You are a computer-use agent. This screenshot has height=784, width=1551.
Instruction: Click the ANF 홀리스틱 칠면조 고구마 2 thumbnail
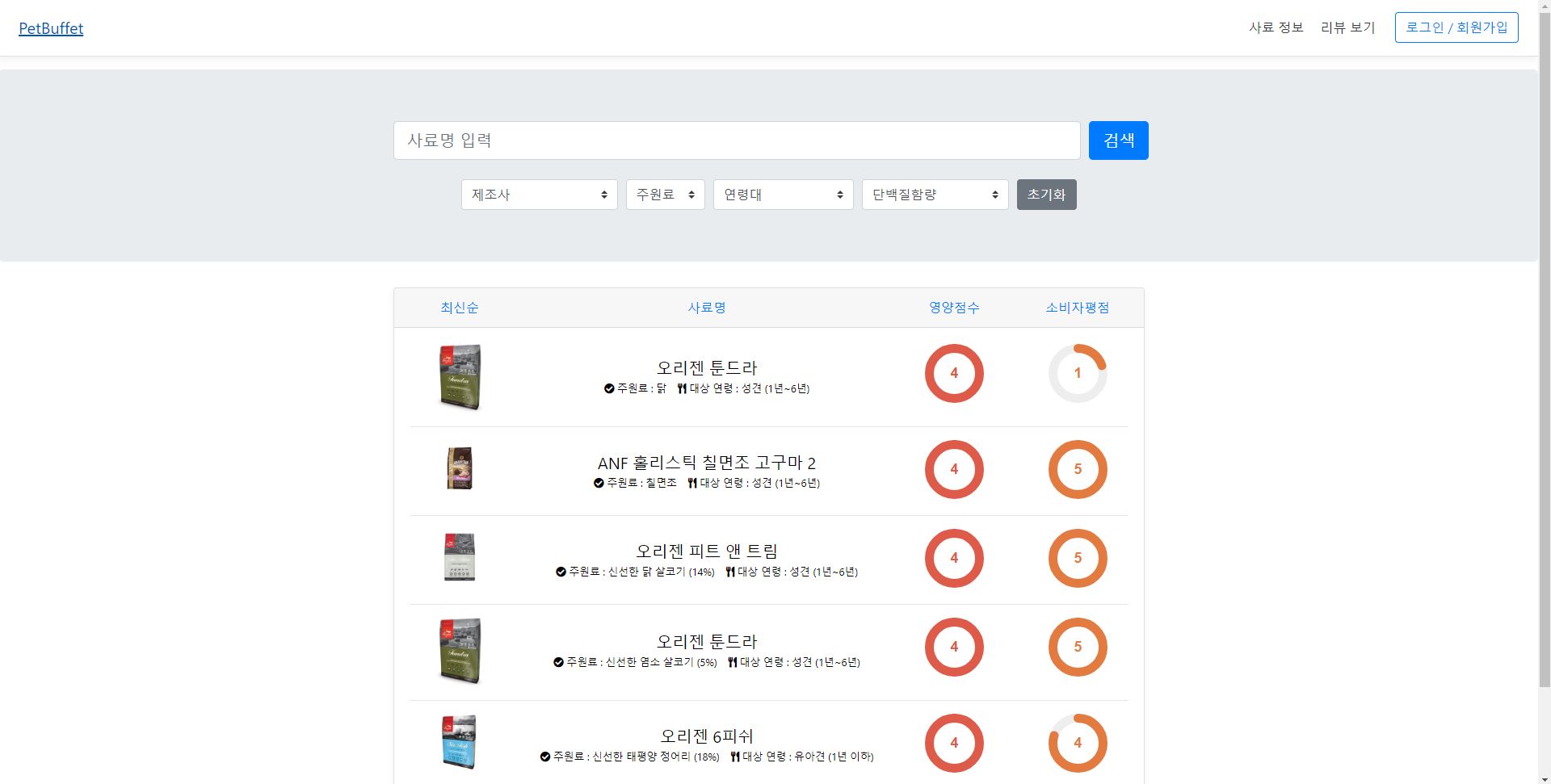pyautogui.click(x=460, y=468)
